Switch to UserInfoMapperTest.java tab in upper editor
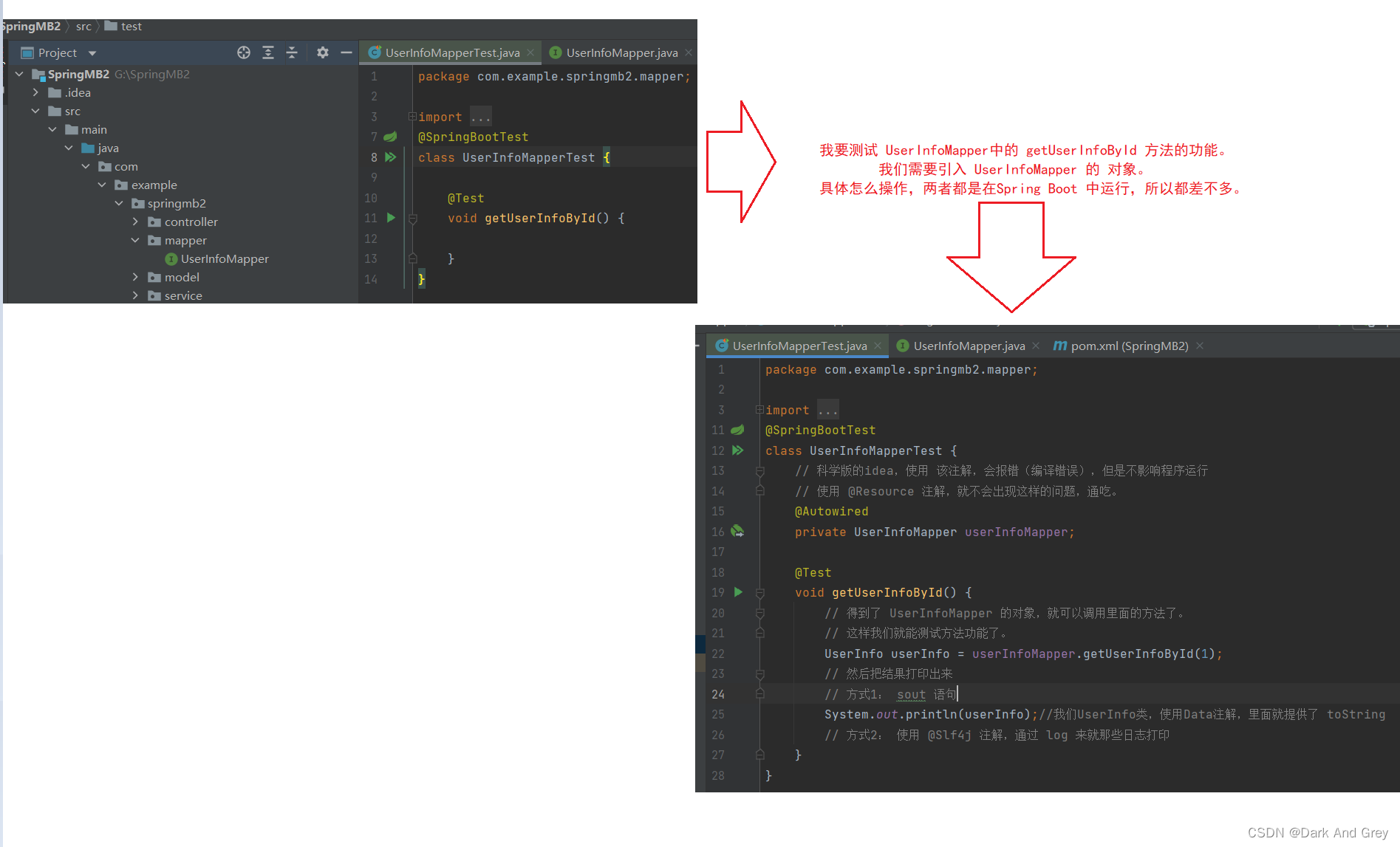The image size is (1400, 847). [x=452, y=52]
